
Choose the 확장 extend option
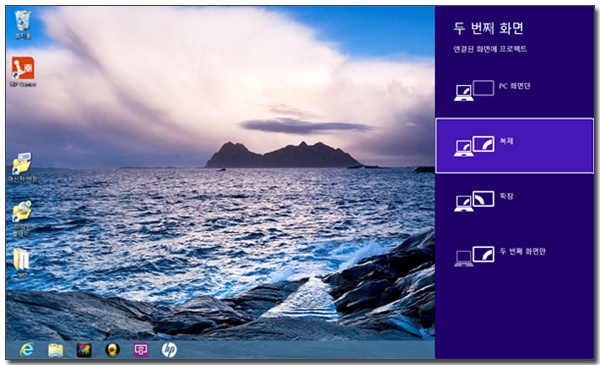(514, 200)
